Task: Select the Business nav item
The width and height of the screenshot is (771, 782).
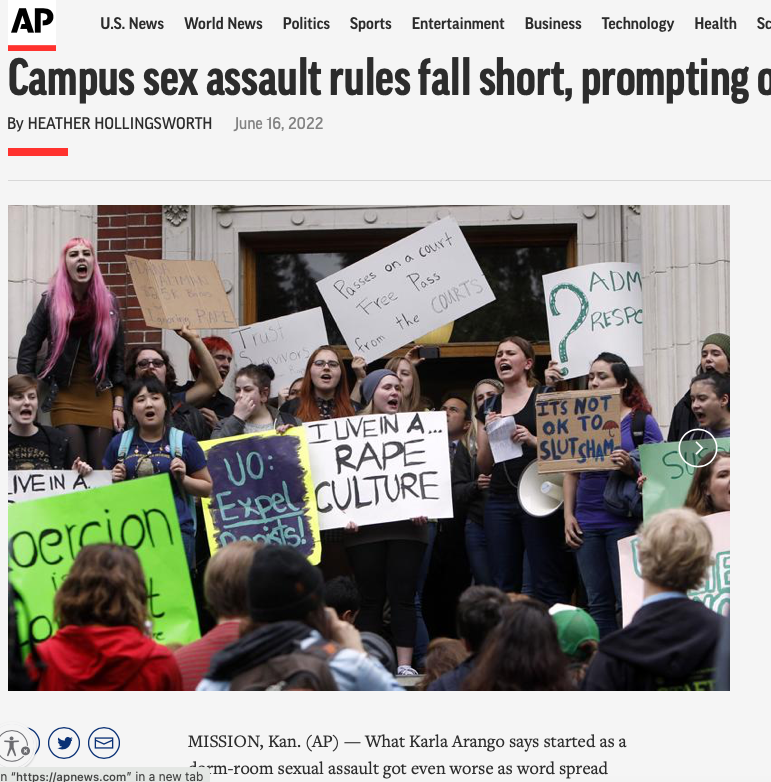Action: [x=553, y=23]
